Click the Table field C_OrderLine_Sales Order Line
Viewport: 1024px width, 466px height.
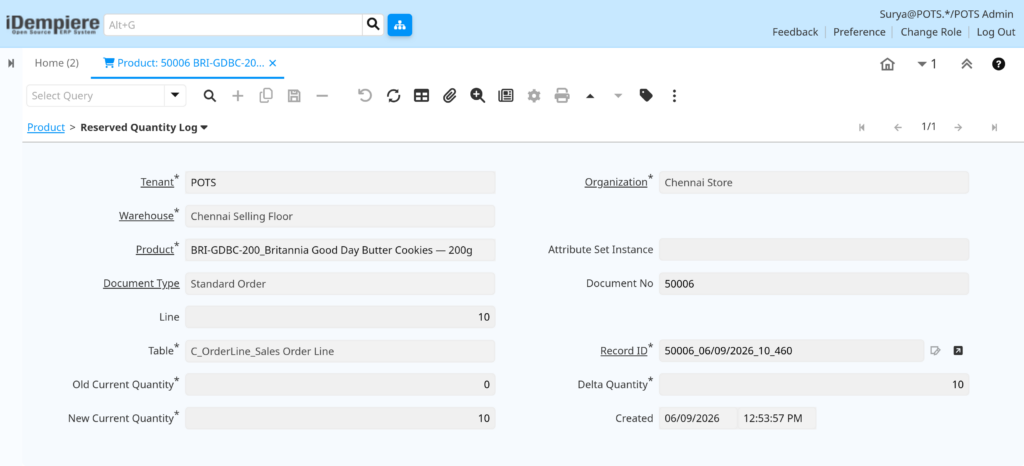[x=340, y=350]
